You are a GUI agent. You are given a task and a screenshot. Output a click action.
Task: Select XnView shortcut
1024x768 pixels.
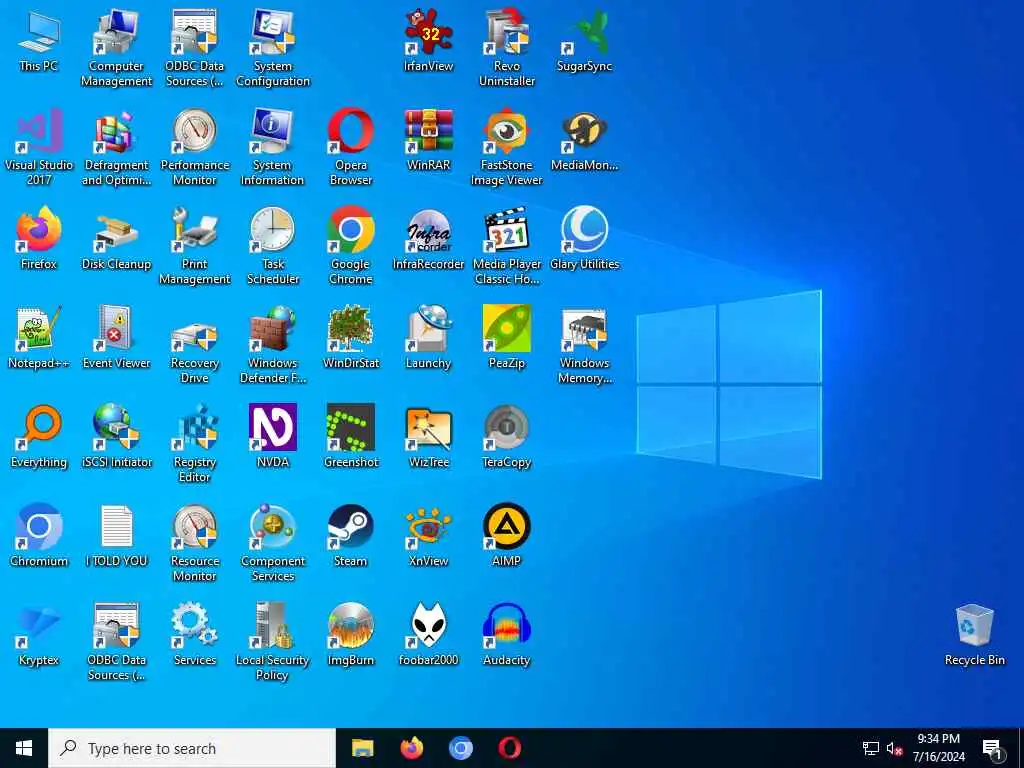tap(428, 535)
